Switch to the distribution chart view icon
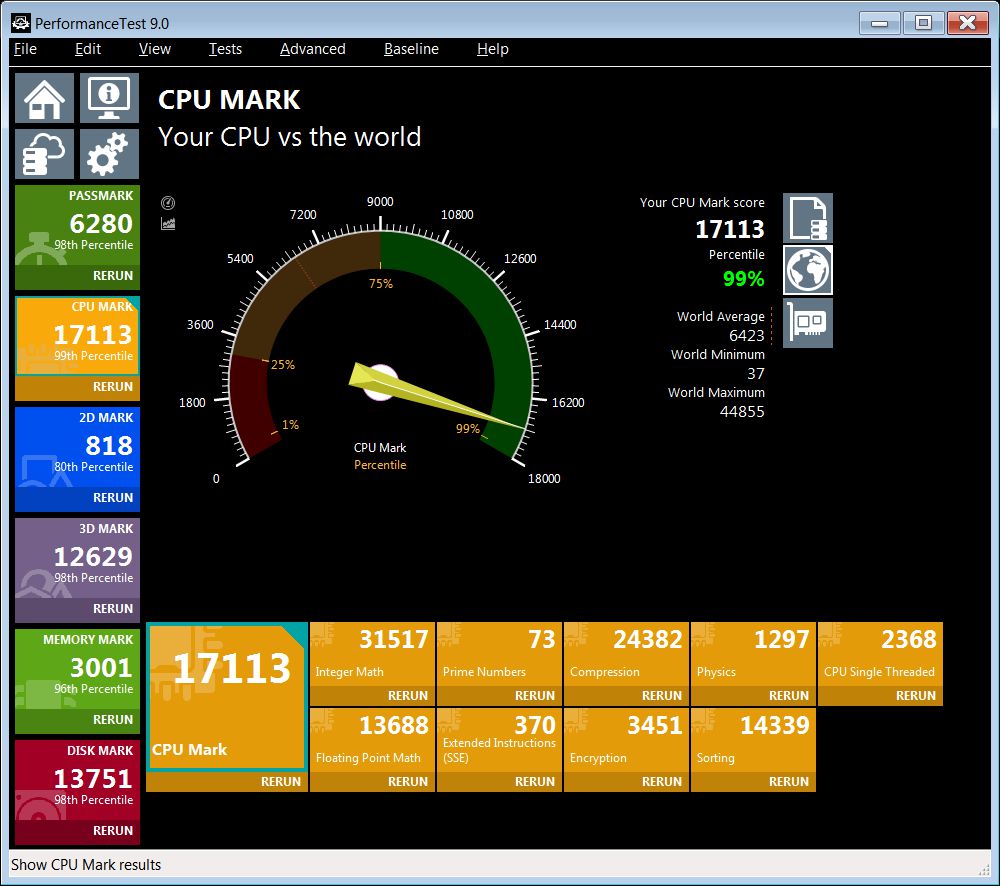1000x886 pixels. [168, 223]
